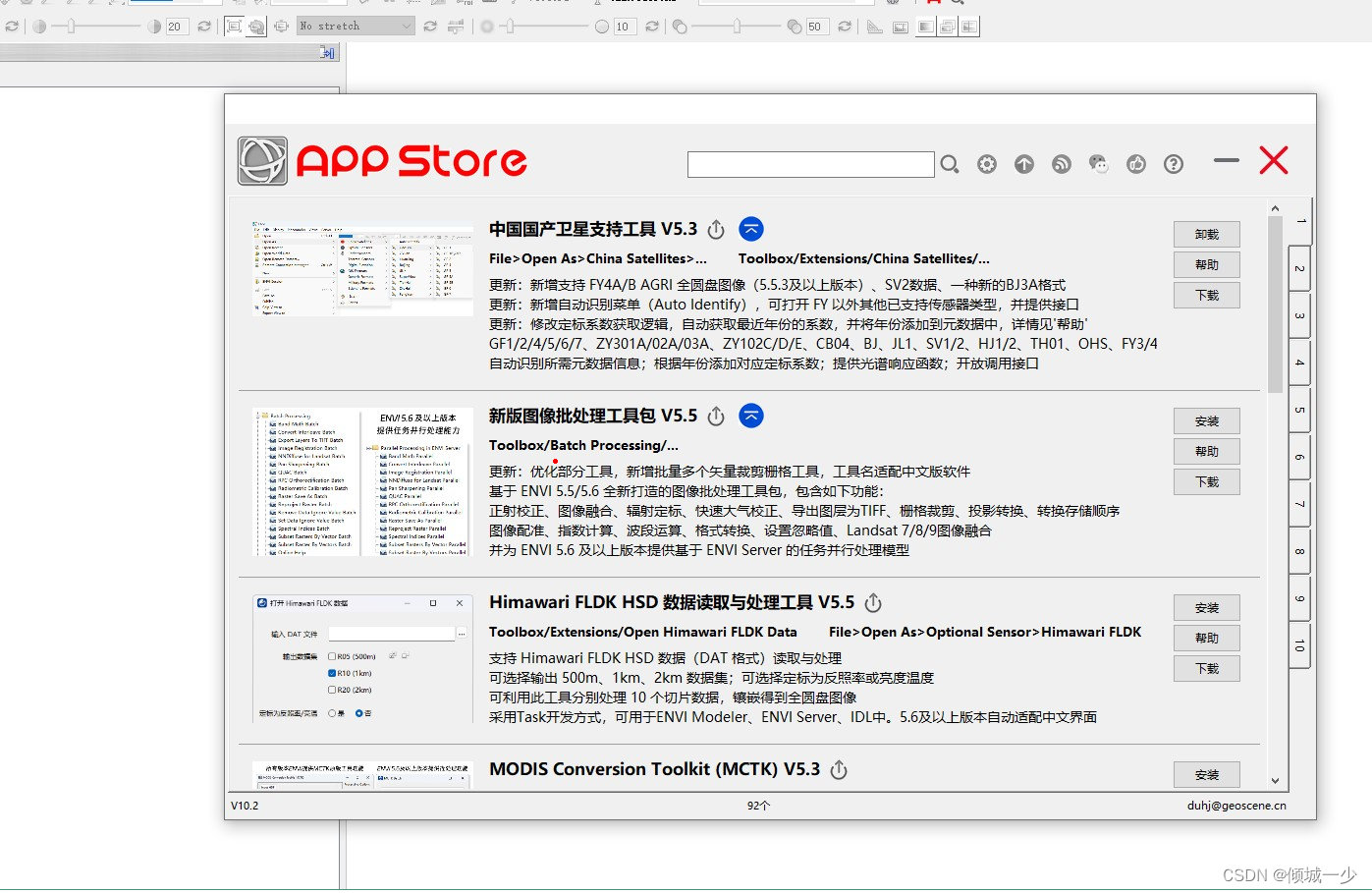Reset brightness icon next to value 20
Screen dimensions: 1372x893
(203, 27)
